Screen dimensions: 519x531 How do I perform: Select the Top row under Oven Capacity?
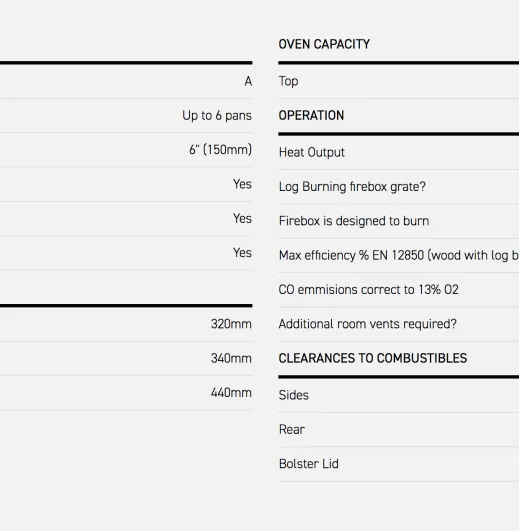coord(398,82)
